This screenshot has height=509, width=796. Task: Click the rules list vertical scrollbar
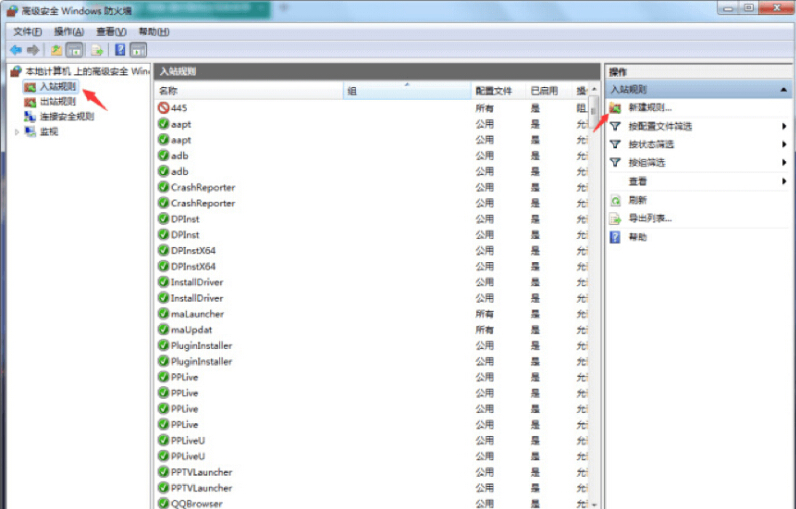tap(594, 300)
